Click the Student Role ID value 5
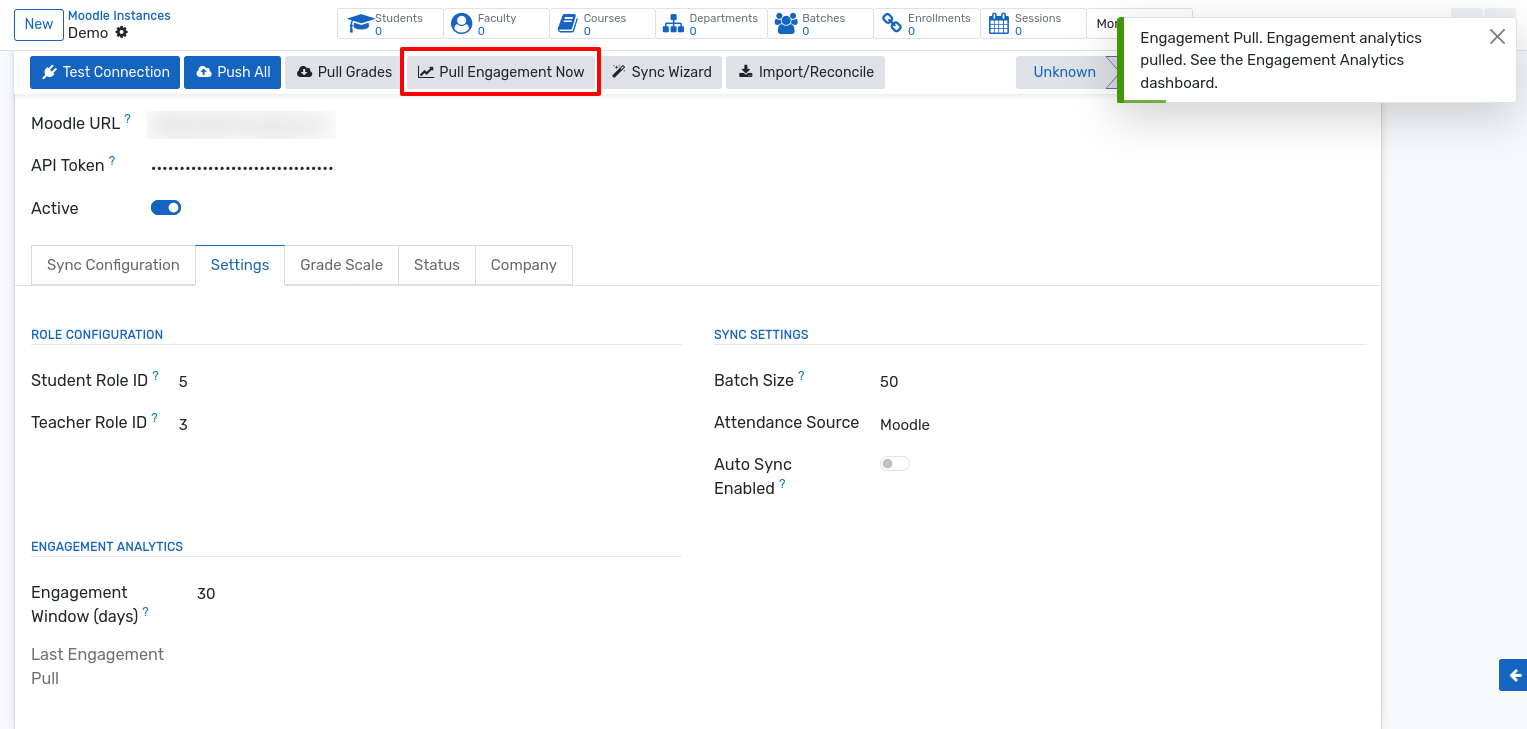Screen dimensions: 1527x729 click(x=183, y=382)
